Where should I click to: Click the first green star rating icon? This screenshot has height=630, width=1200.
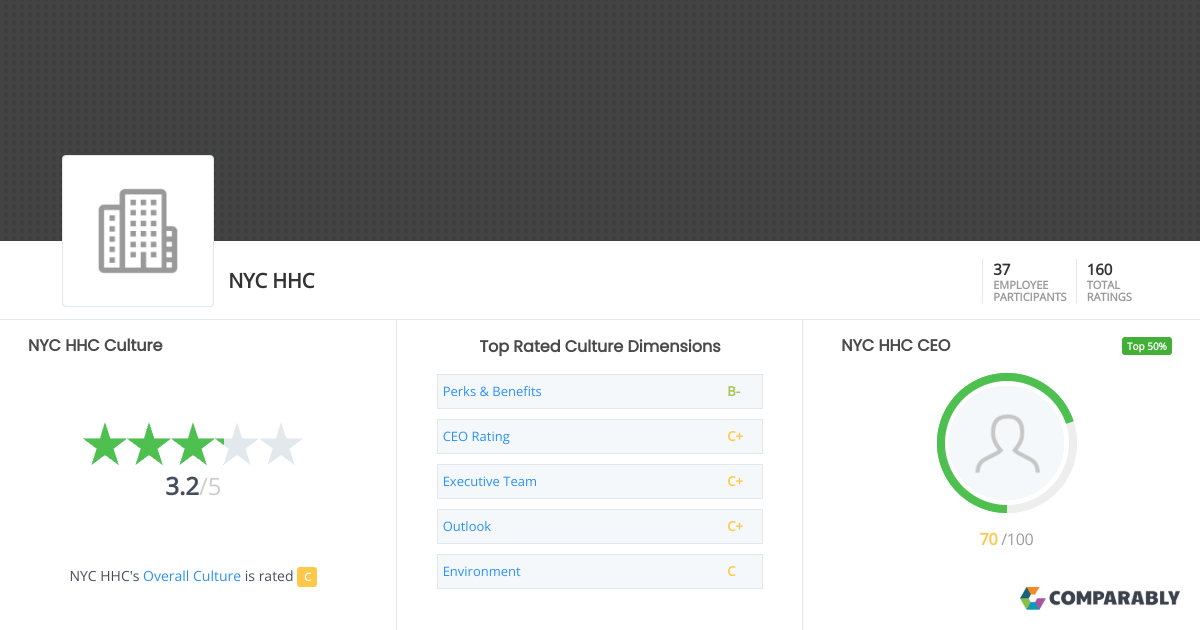pos(105,443)
